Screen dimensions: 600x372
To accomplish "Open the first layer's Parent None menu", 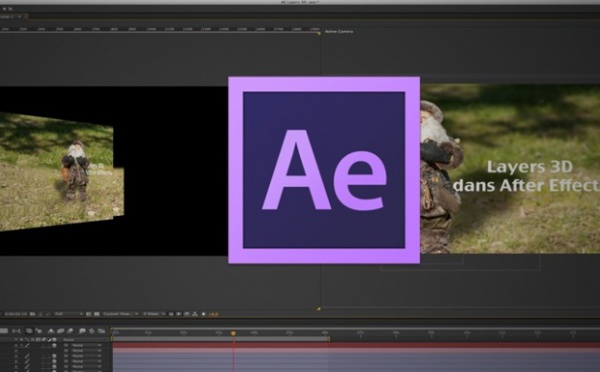I will point(86,346).
